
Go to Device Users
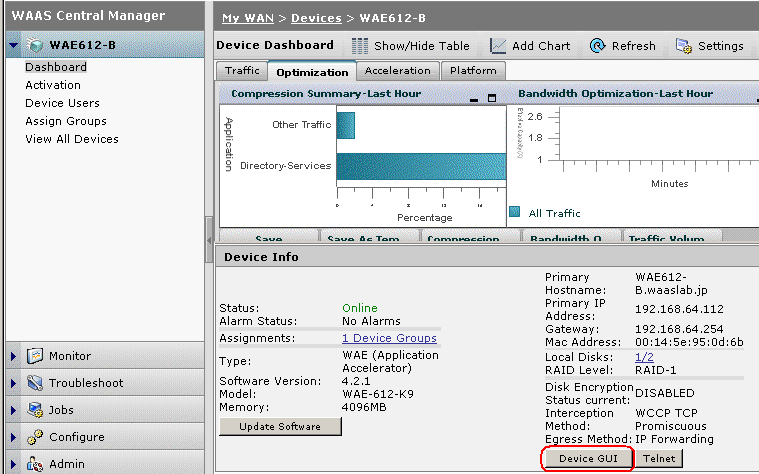62,103
